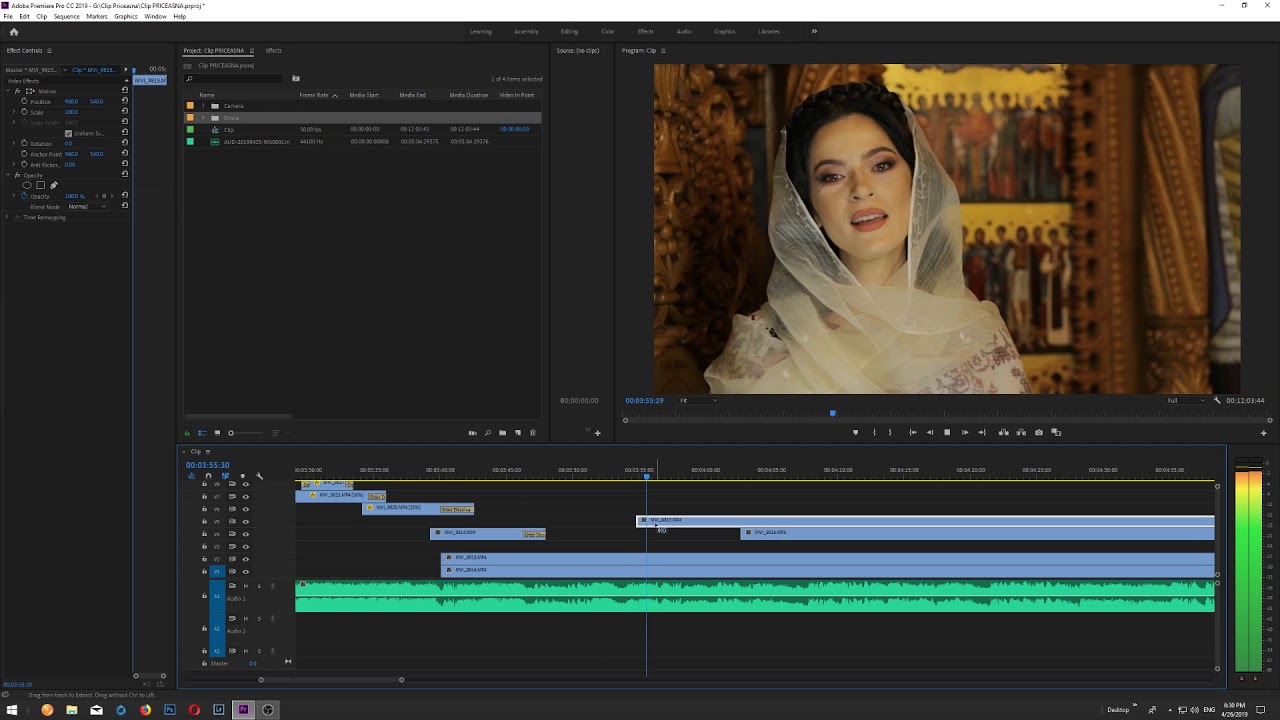Open Program monitor button editor plus icon
1280x720 pixels.
[x=1263, y=433]
